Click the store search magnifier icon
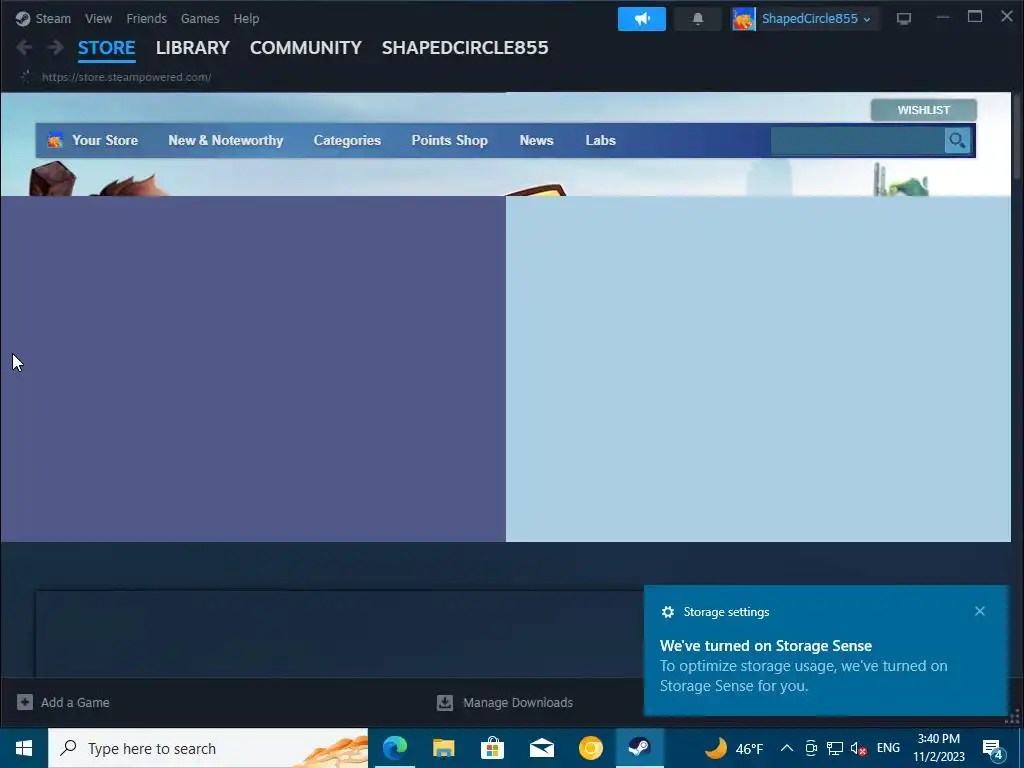1024x768 pixels. pos(957,140)
